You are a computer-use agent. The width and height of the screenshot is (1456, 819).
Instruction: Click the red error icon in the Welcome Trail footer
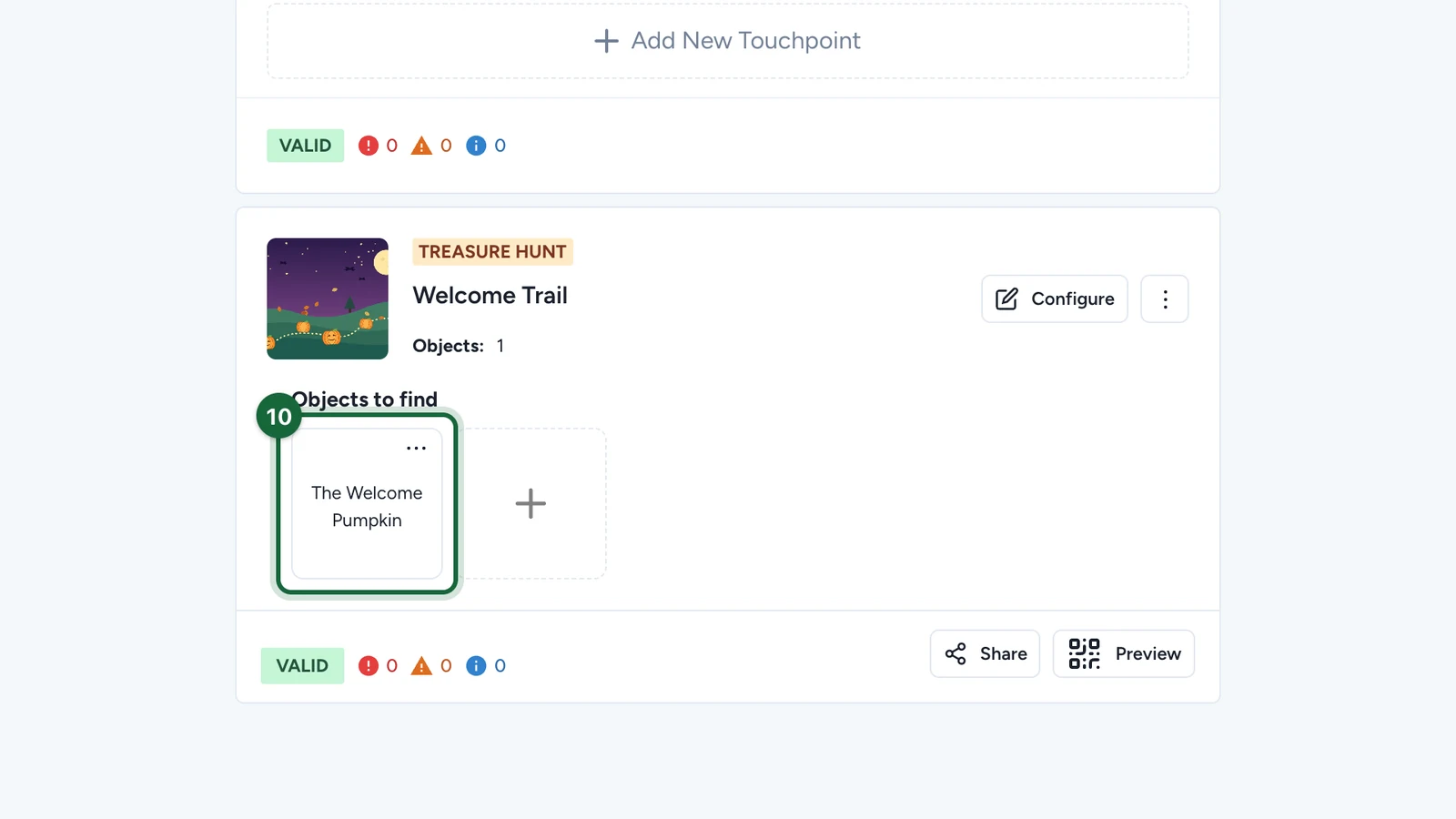pos(368,666)
